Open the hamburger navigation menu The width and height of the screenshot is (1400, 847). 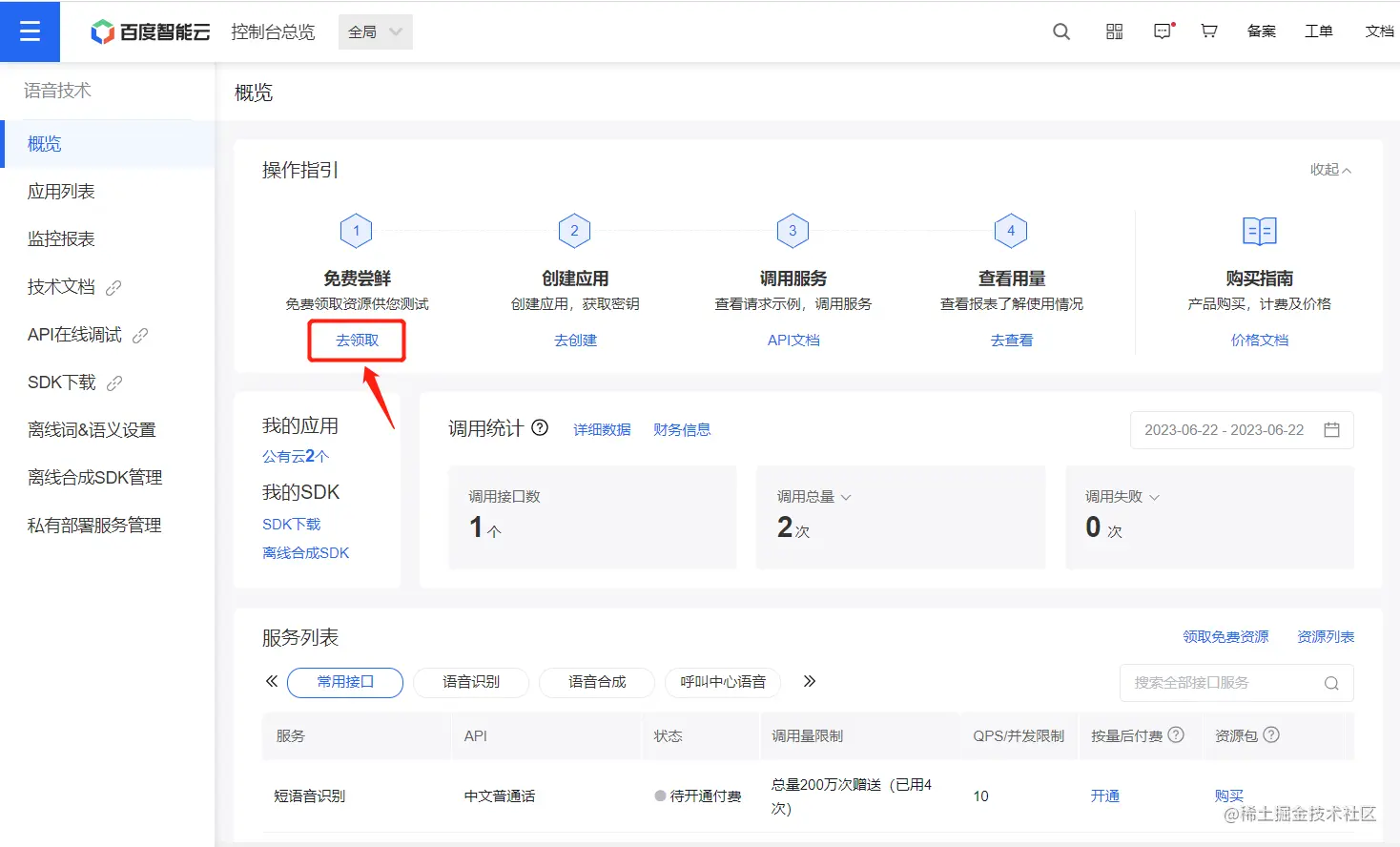(30, 31)
